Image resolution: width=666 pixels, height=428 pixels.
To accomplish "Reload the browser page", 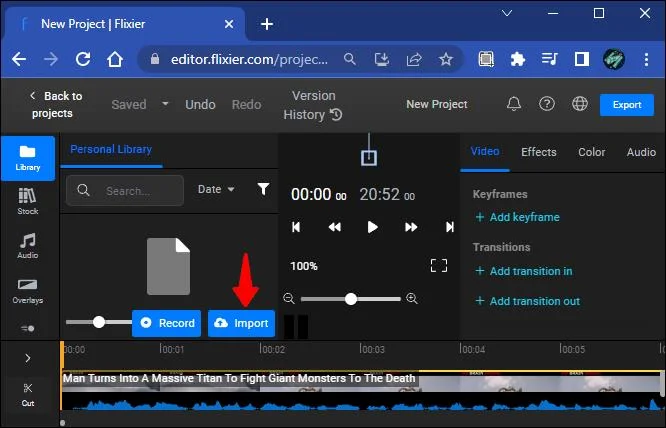I will point(83,59).
